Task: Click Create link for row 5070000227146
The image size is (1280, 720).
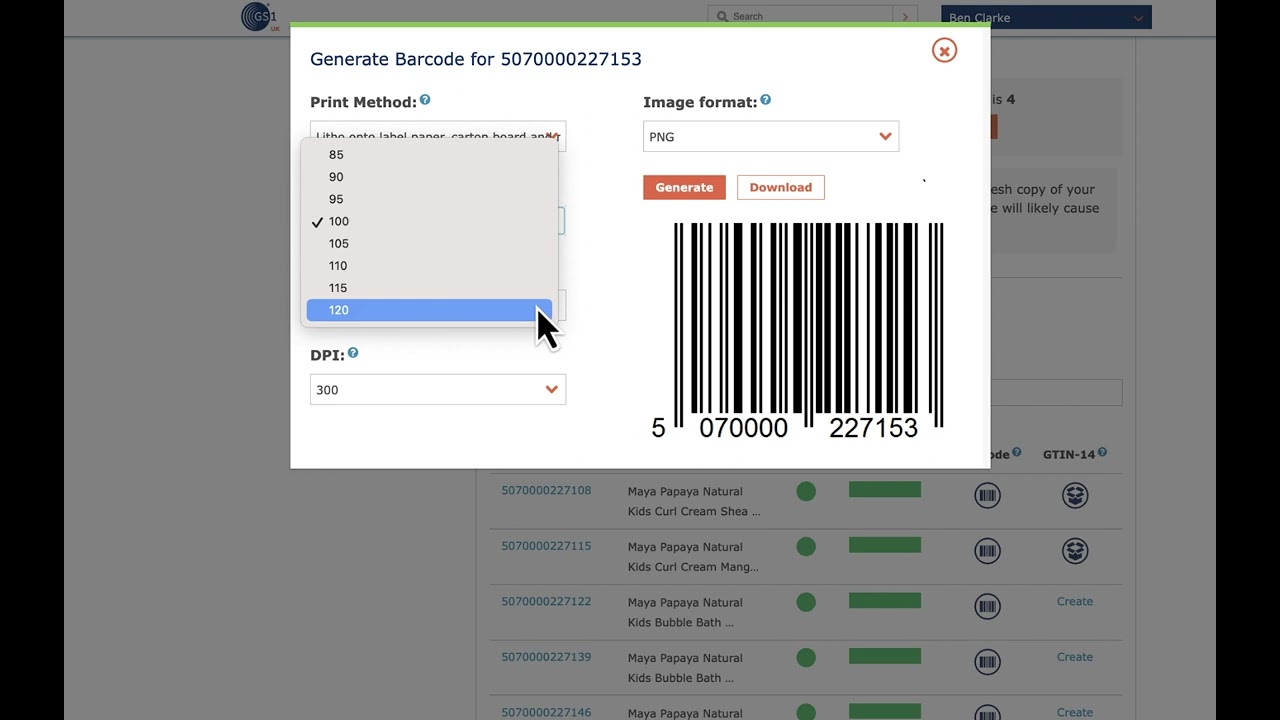Action: click(x=1075, y=712)
